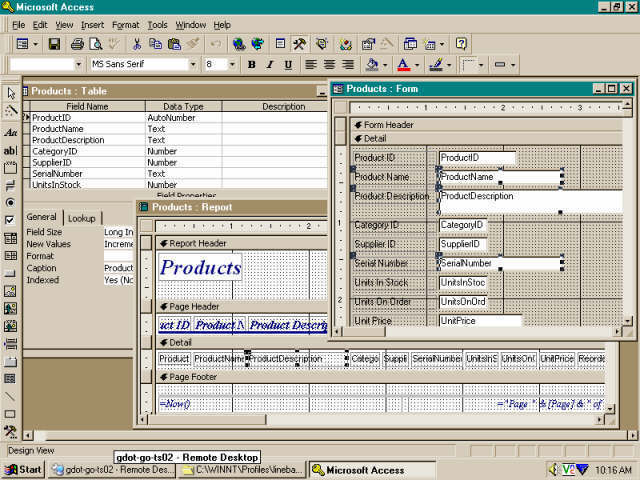640x480 pixels.
Task: Select the Rectangle tool in the toolbox
Action: pyautogui.click(x=11, y=414)
